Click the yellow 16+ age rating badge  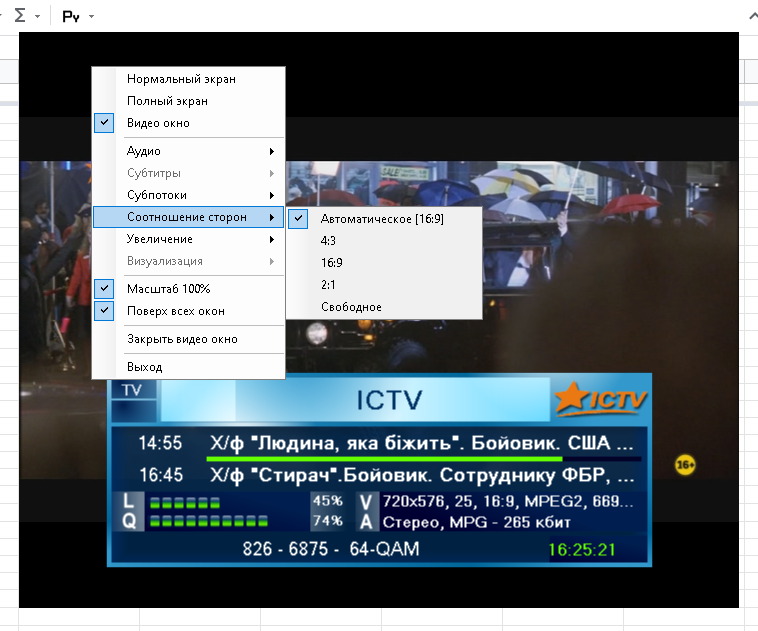685,465
